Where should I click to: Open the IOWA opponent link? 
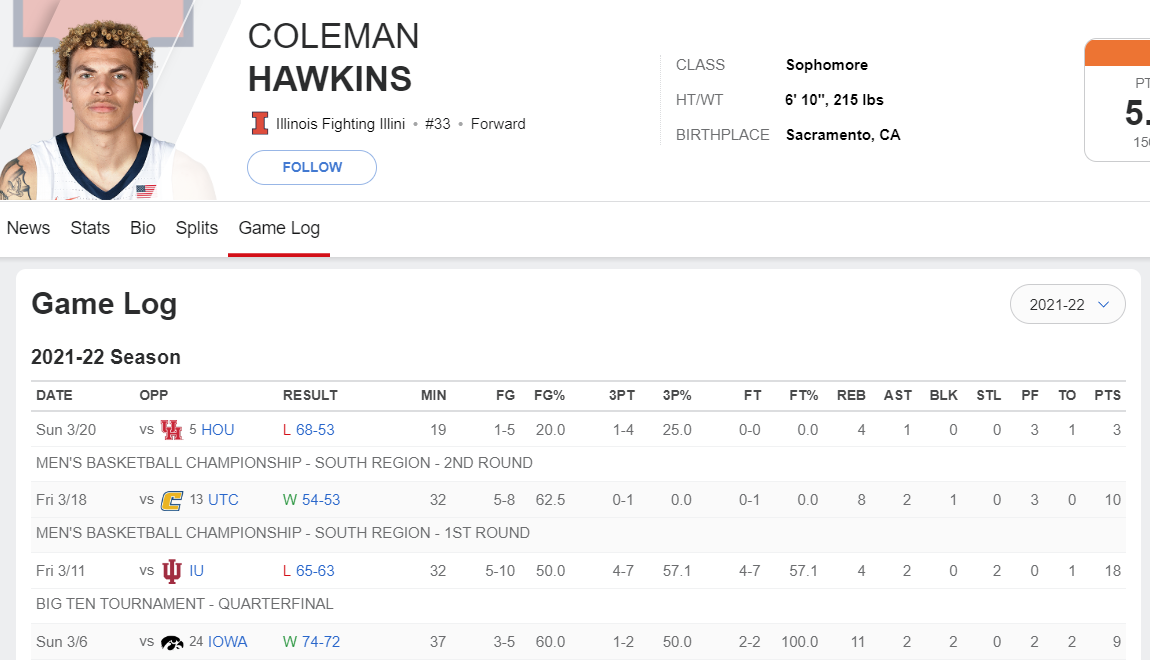point(228,642)
